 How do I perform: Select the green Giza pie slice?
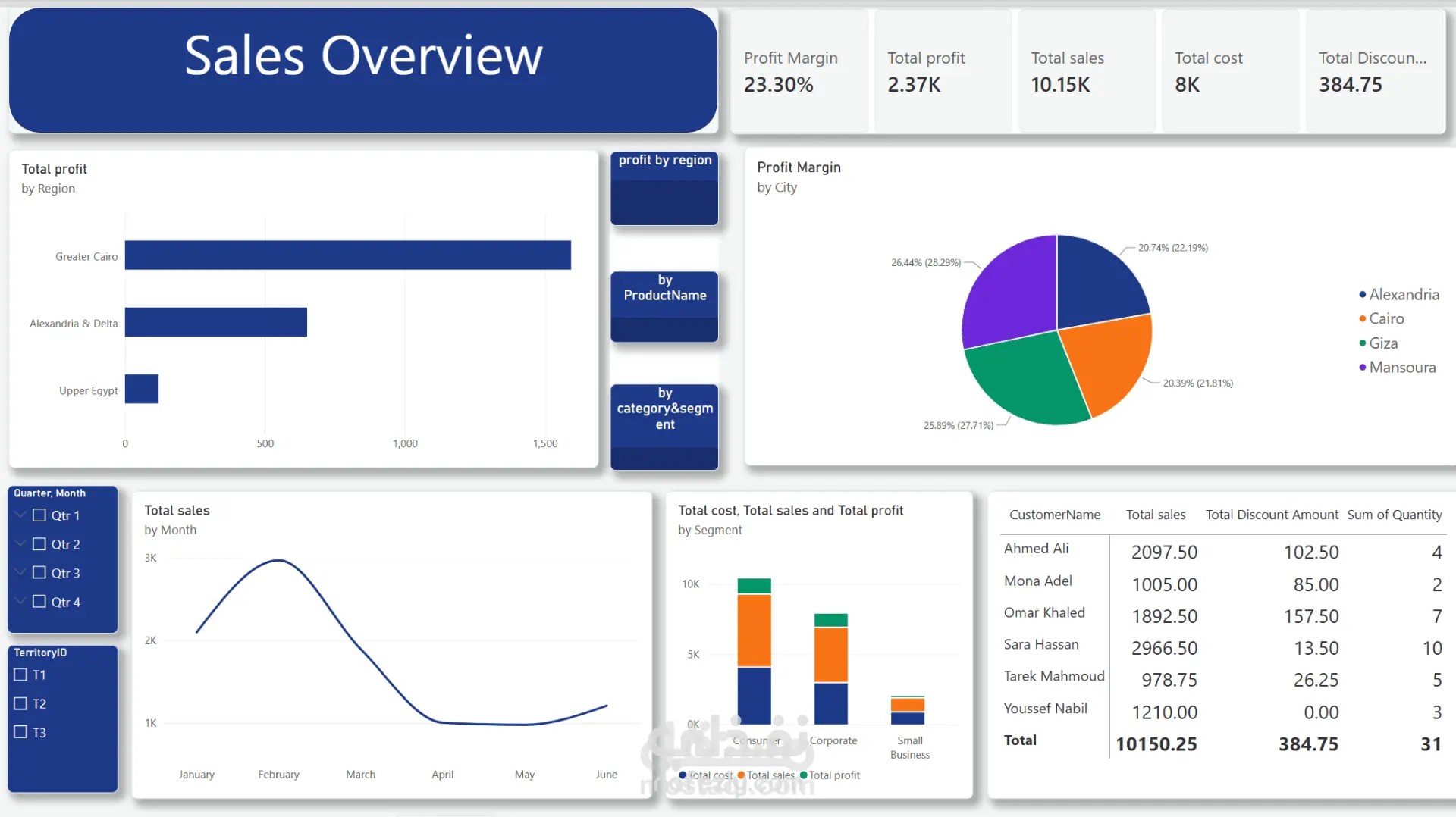click(x=1030, y=379)
